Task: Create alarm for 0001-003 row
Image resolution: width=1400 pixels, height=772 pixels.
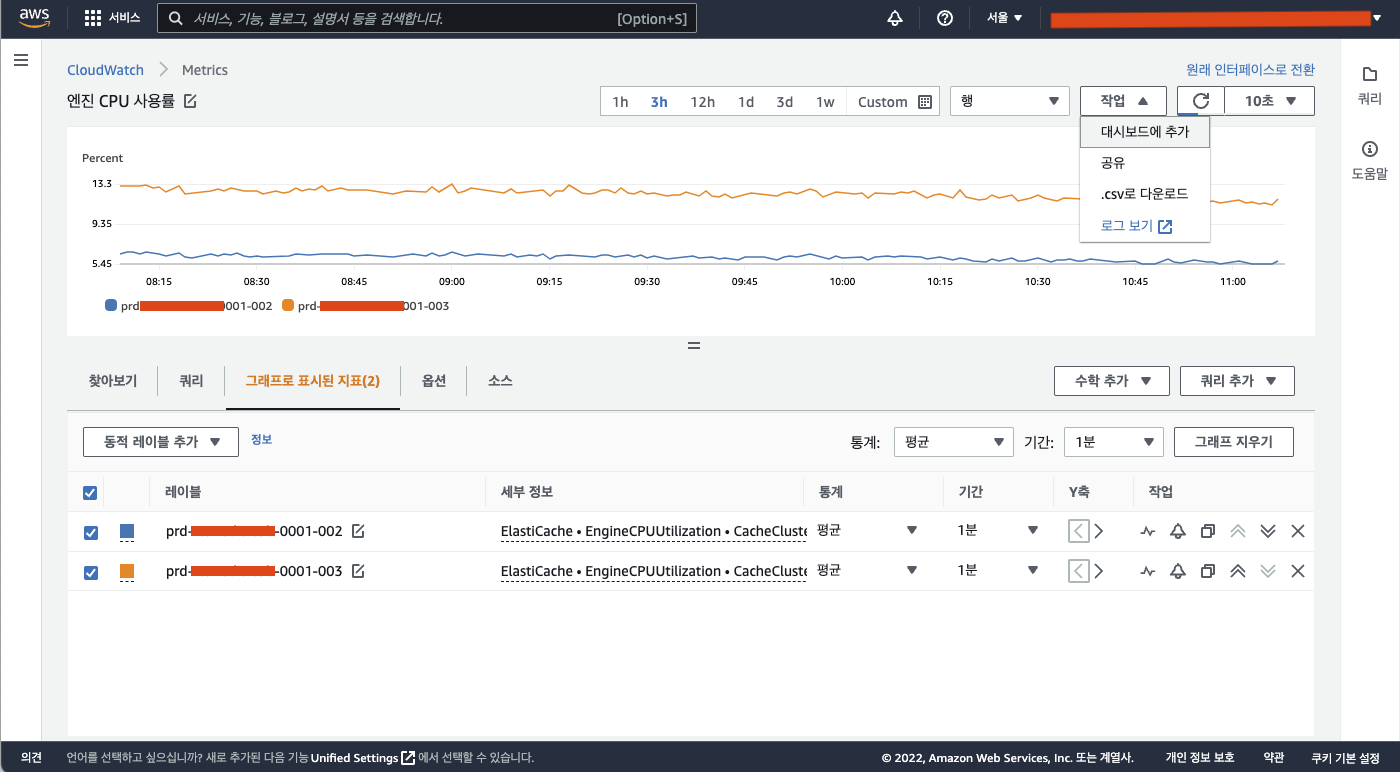Action: 1178,571
